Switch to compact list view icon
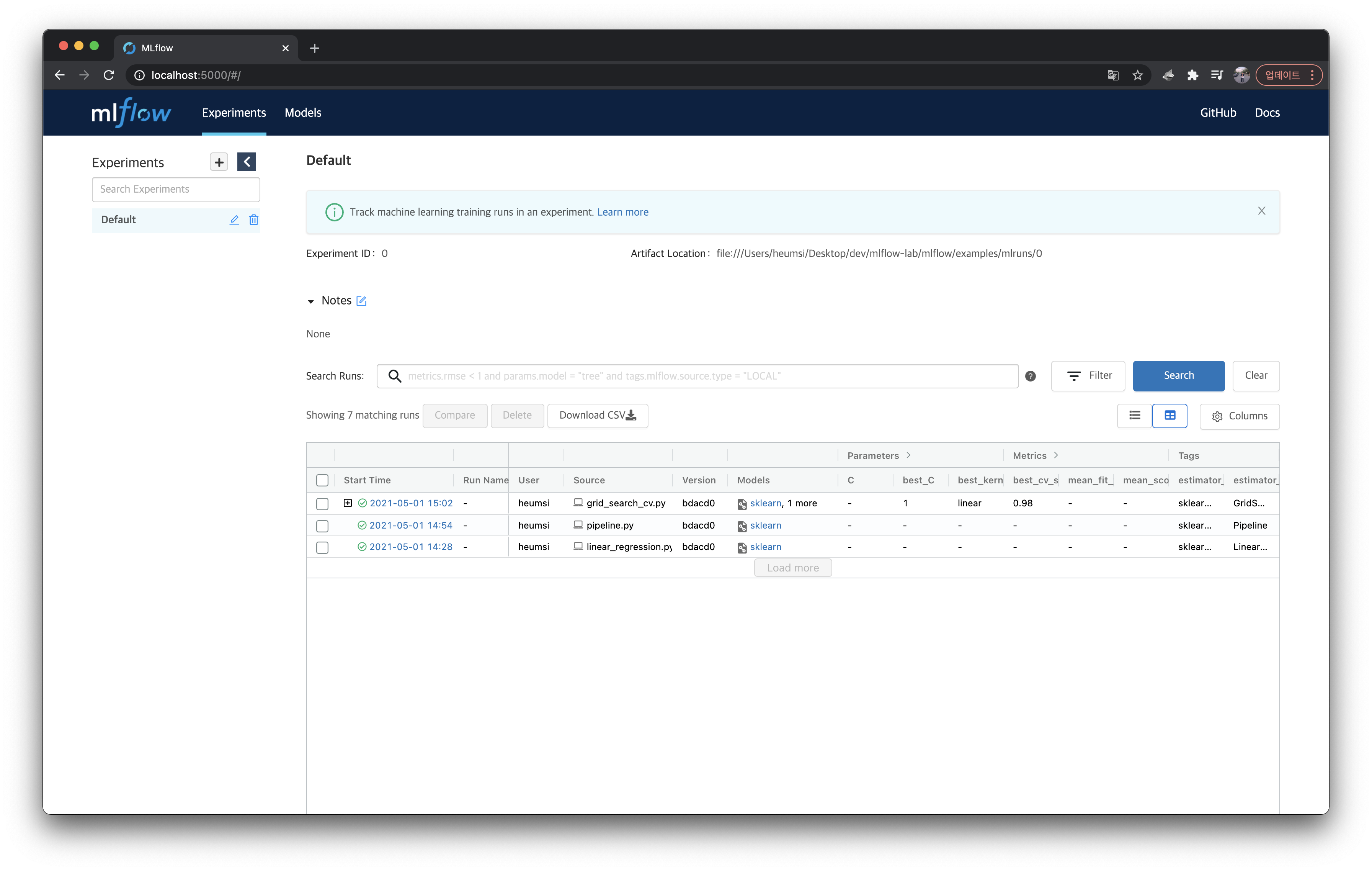This screenshot has height=871, width=1372. pyautogui.click(x=1134, y=416)
